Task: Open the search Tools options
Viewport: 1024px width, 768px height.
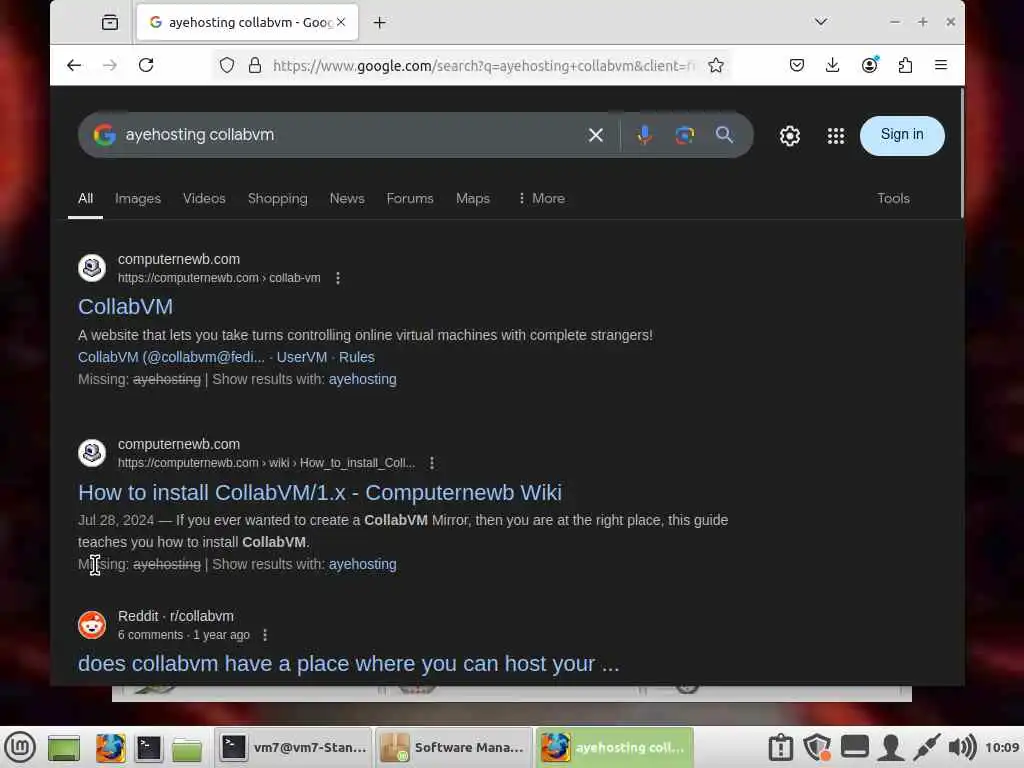Action: (x=893, y=199)
